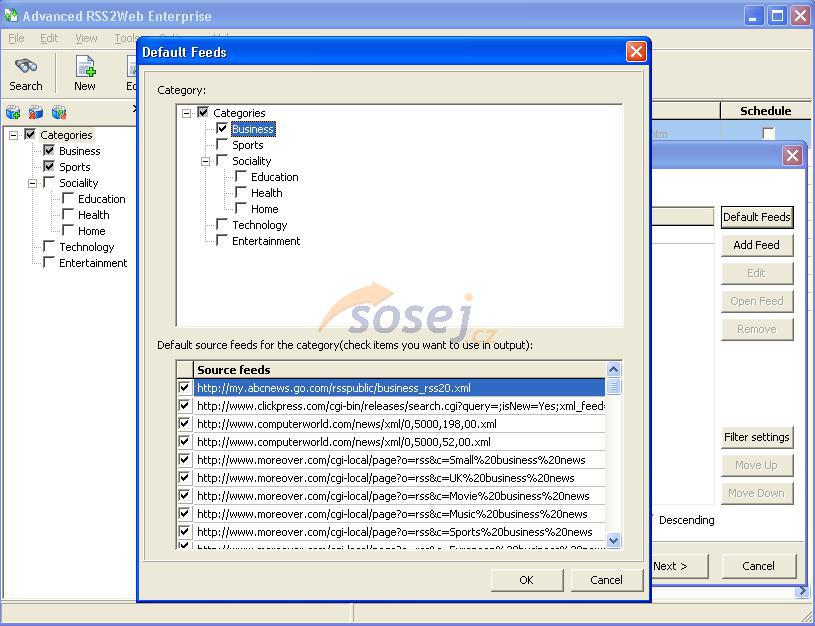Click the source feeds list scroll-up arrow
Screen dimensions: 815x626
coord(613,369)
